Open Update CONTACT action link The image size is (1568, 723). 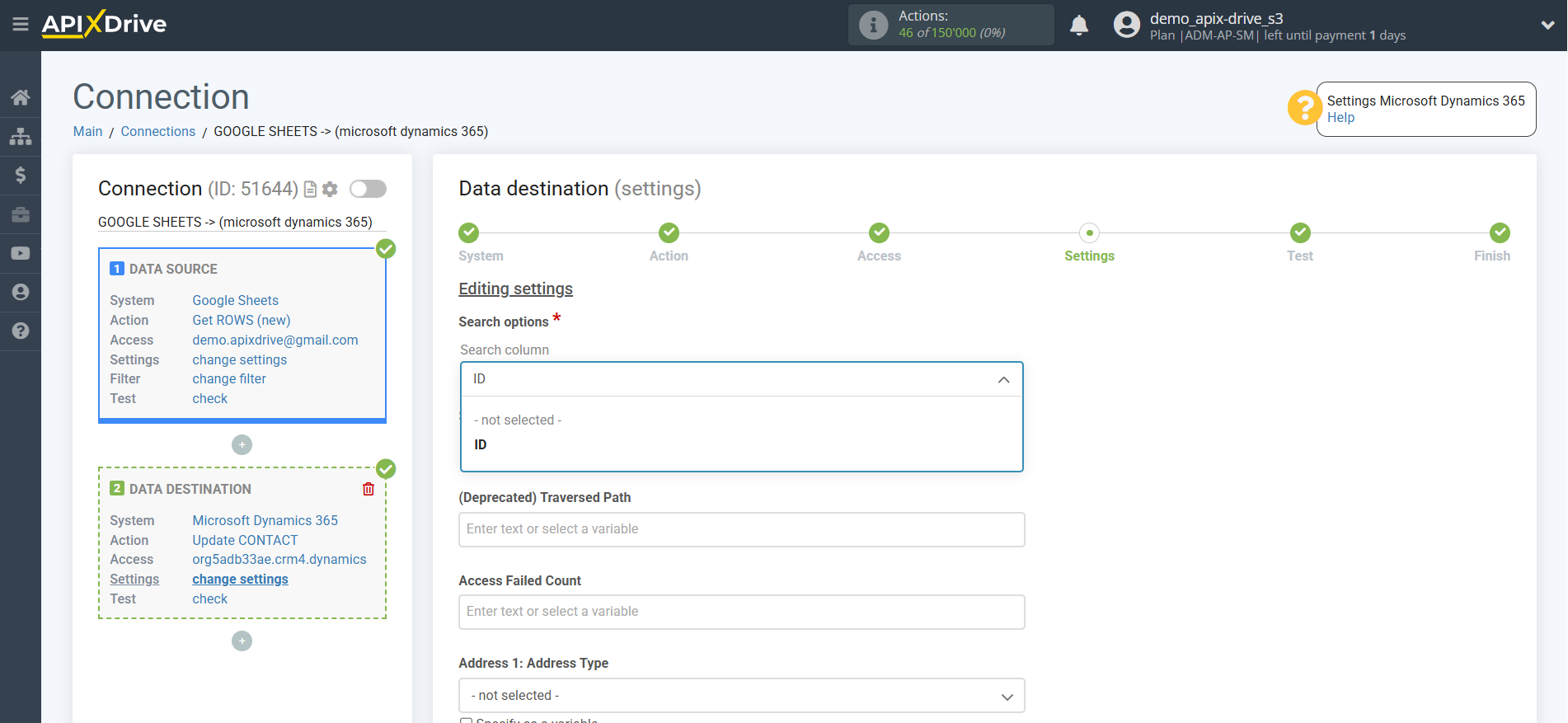click(x=245, y=541)
